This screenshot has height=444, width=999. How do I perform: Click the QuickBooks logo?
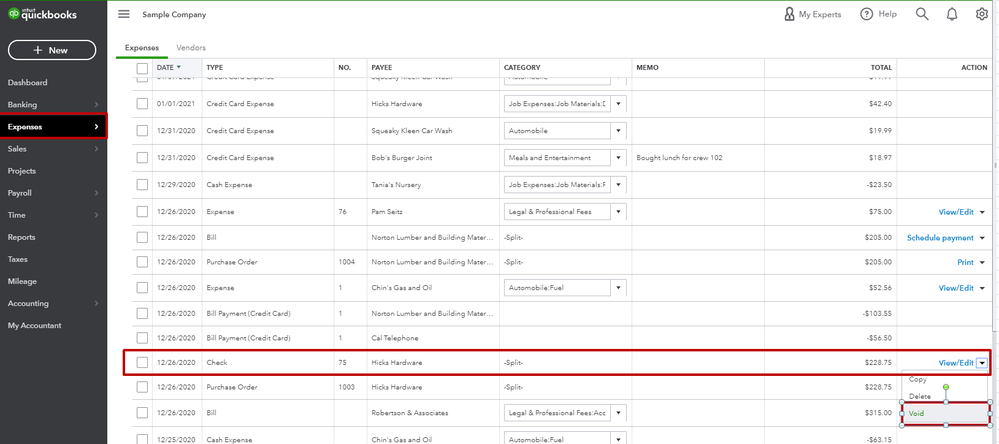click(43, 14)
